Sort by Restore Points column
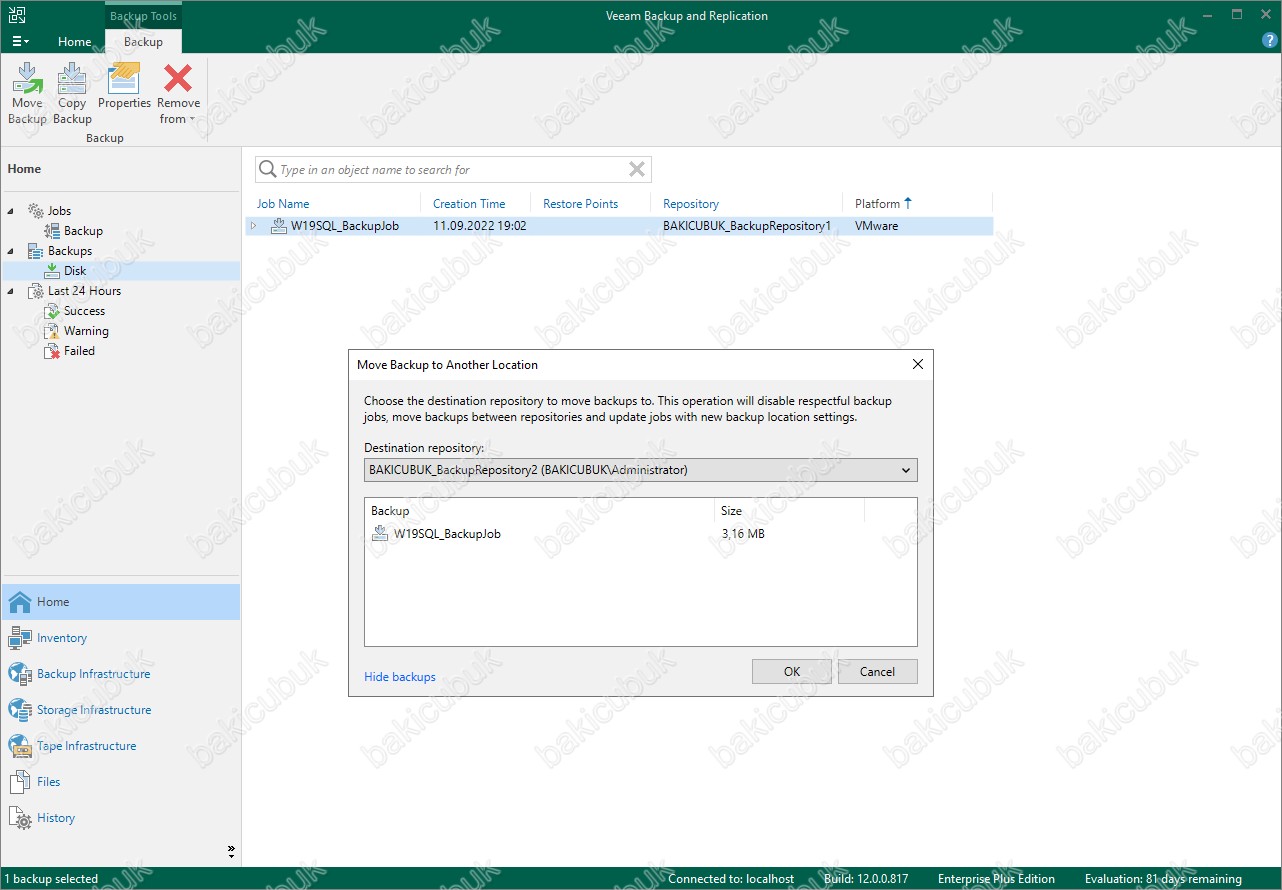Viewport: 1282px width, 890px height. pyautogui.click(x=580, y=203)
